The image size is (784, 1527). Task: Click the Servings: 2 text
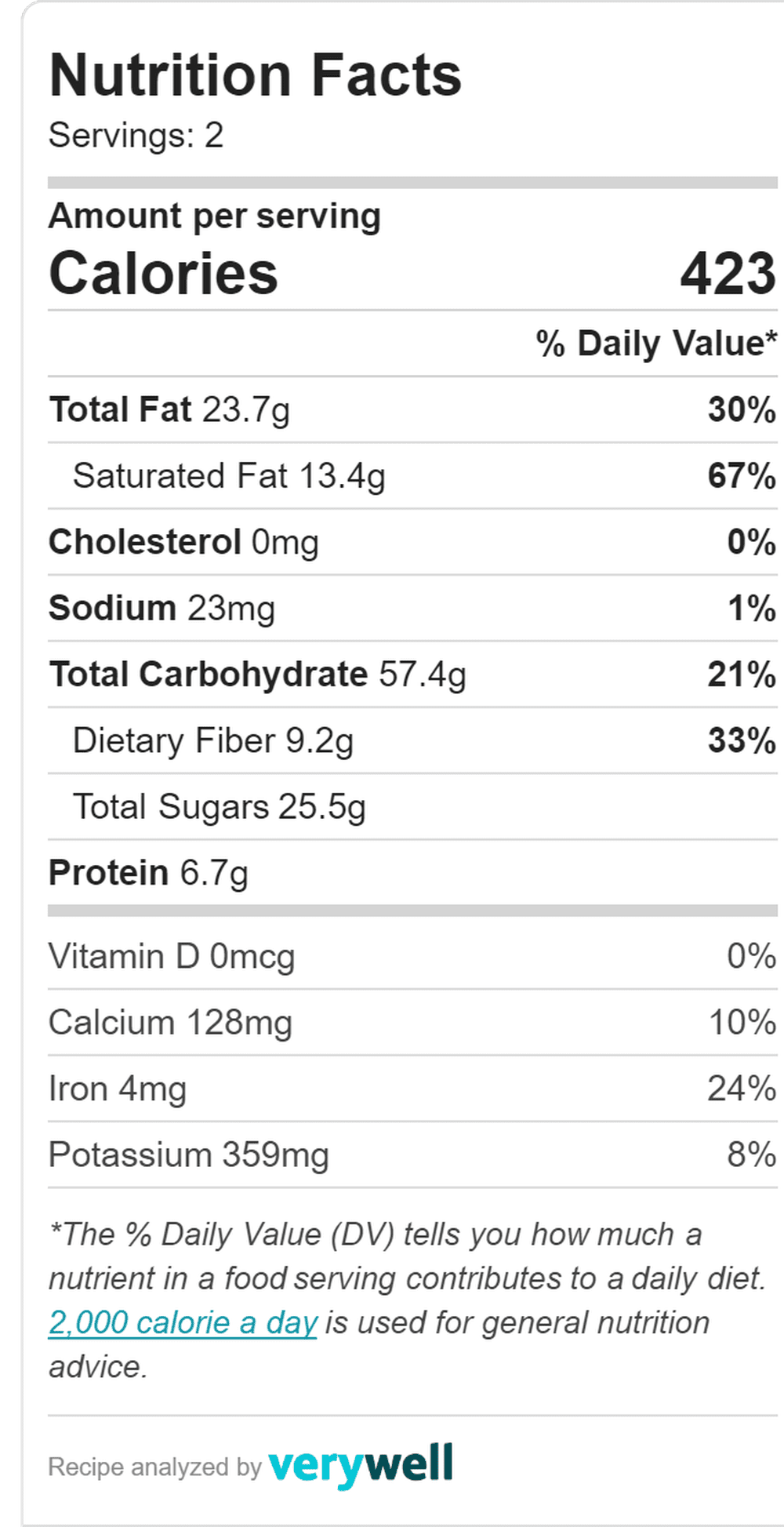(136, 136)
